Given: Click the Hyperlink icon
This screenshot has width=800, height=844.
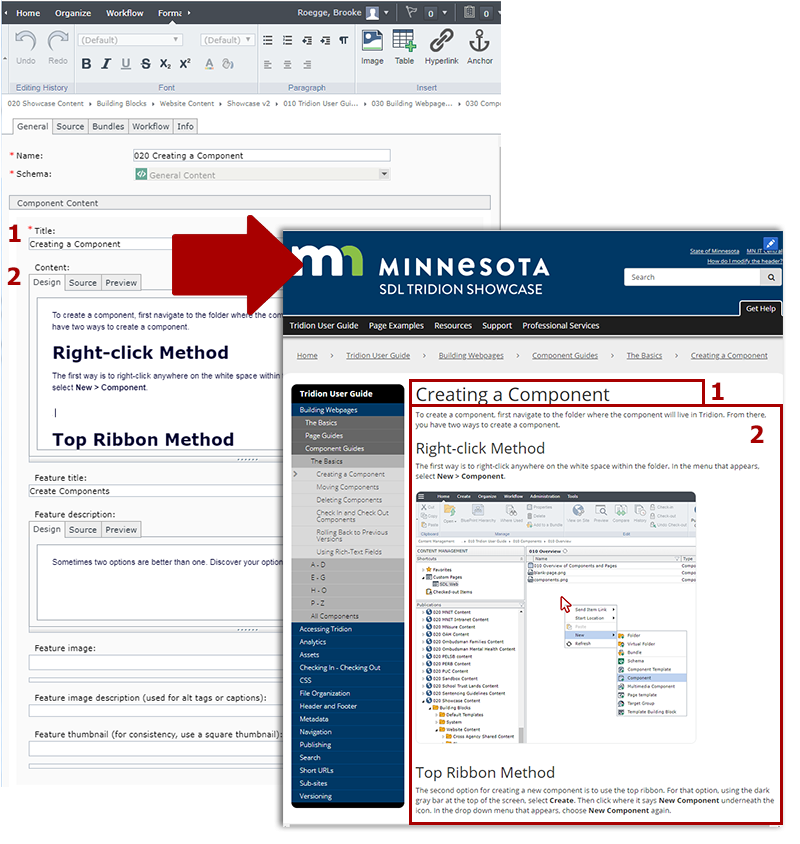Looking at the screenshot, I should 441,46.
